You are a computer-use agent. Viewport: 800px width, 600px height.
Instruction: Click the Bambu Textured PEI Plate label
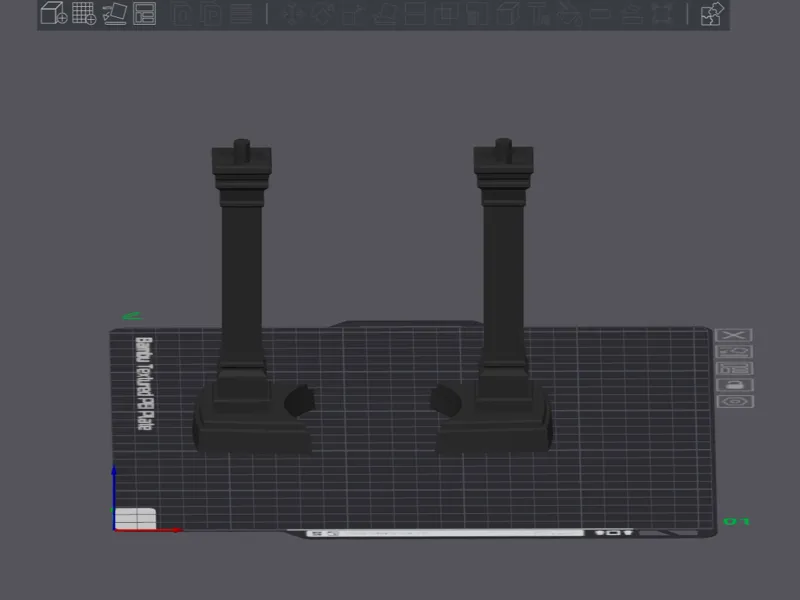tap(144, 383)
